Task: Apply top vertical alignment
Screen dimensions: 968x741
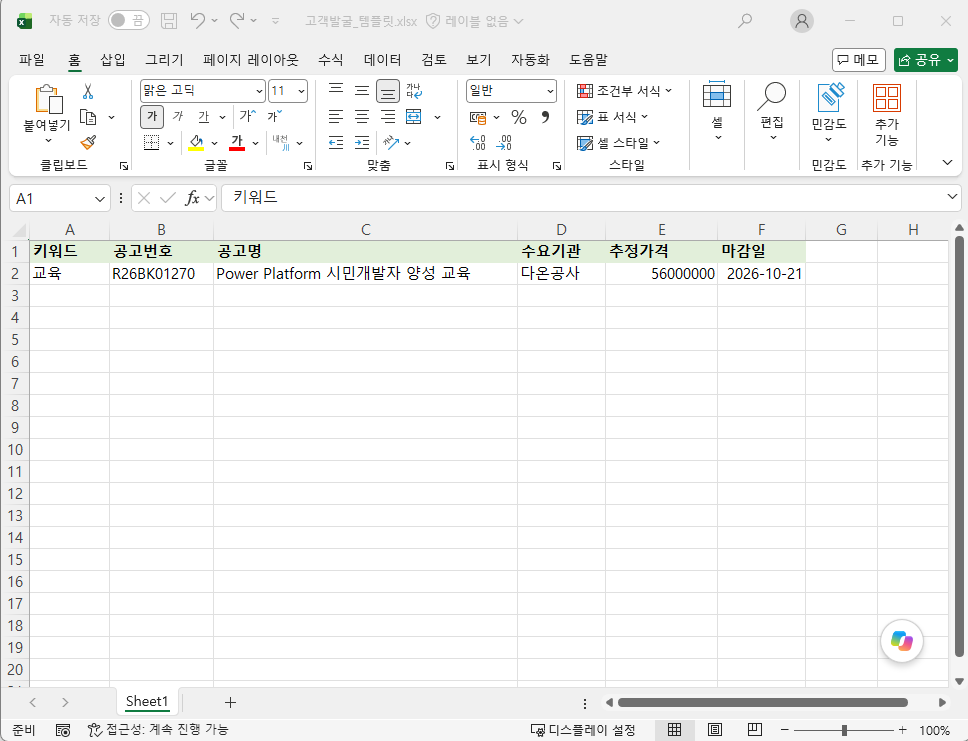Action: point(336,91)
